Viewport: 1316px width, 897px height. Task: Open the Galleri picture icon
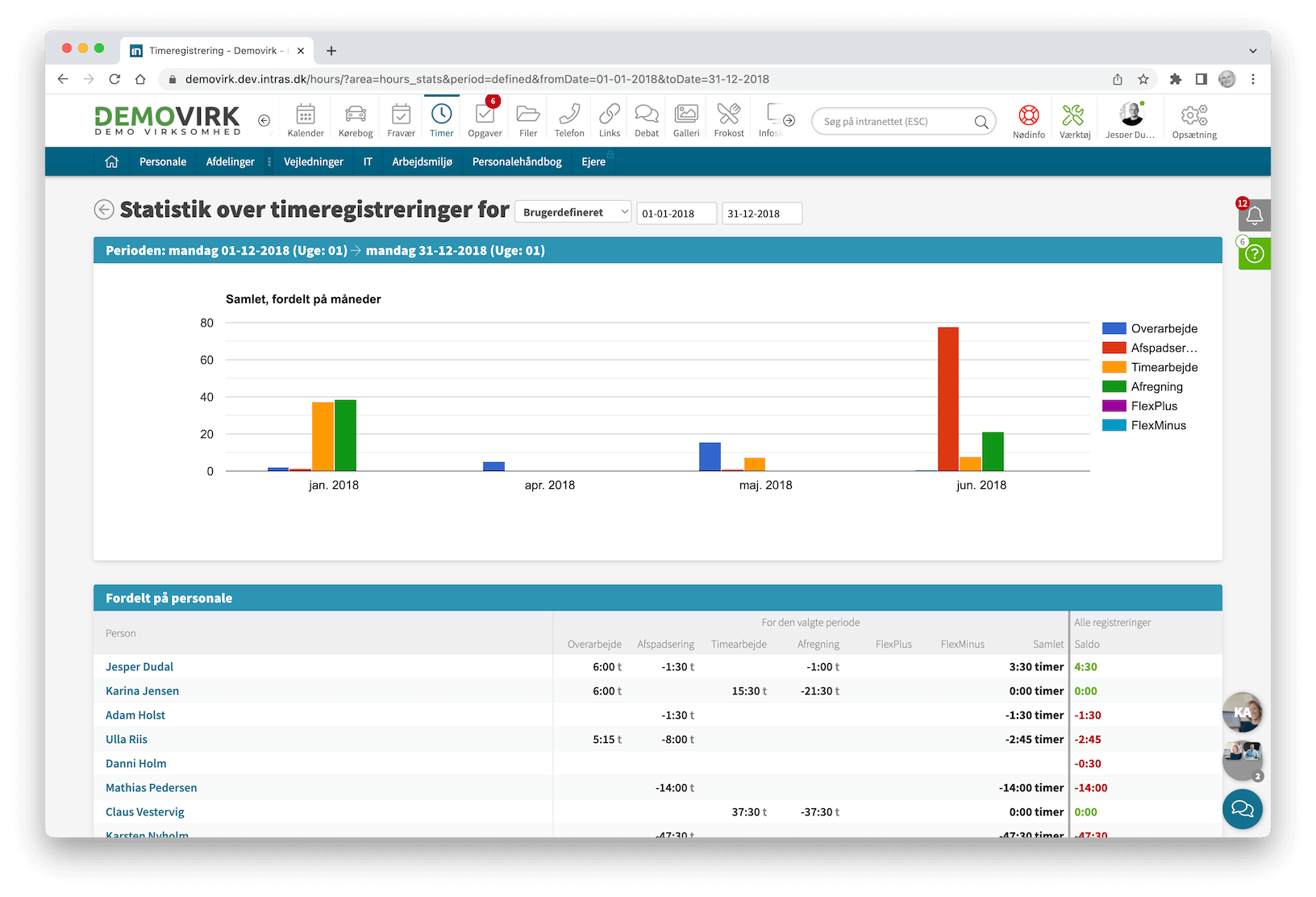pyautogui.click(x=686, y=120)
